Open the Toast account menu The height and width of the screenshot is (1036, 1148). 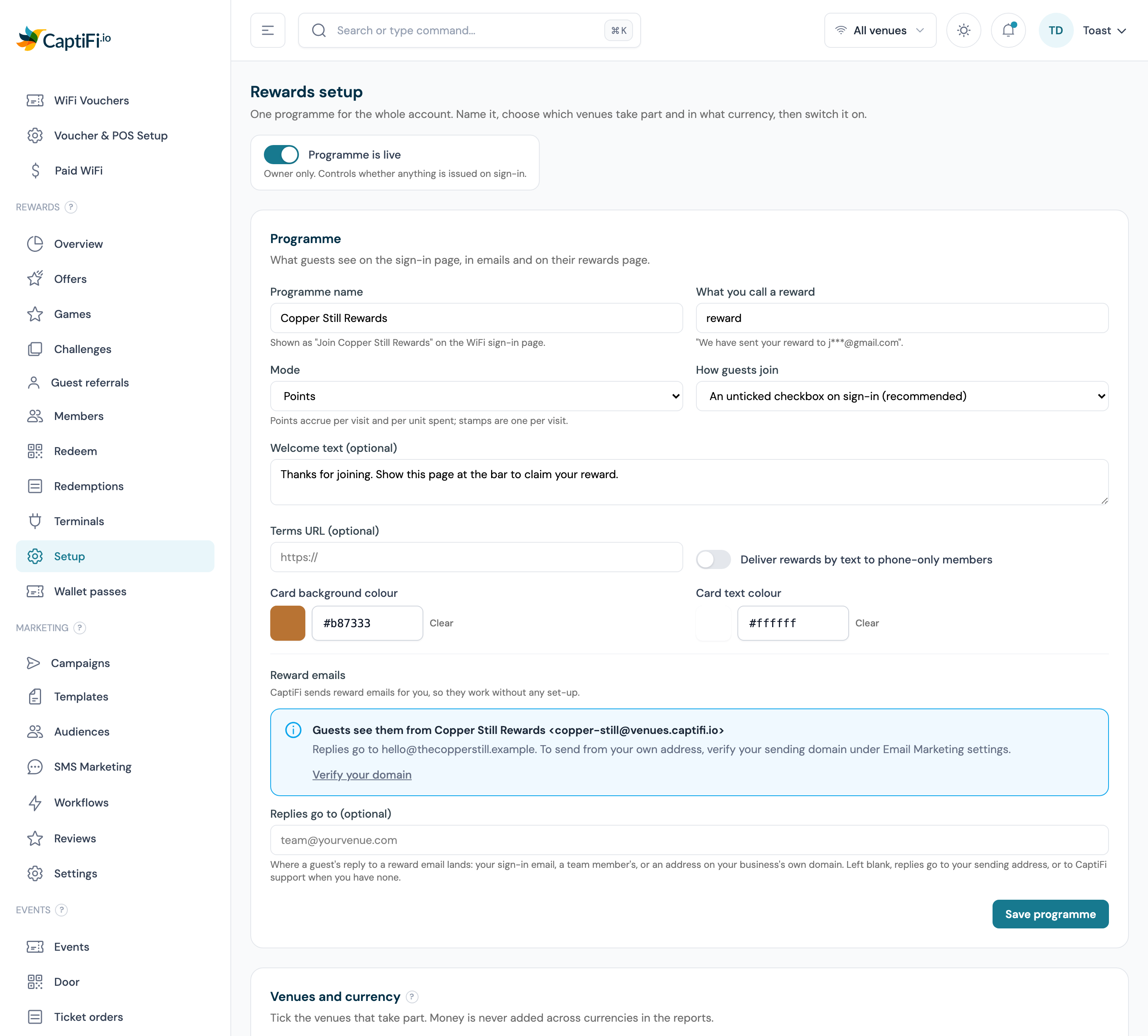point(1104,30)
